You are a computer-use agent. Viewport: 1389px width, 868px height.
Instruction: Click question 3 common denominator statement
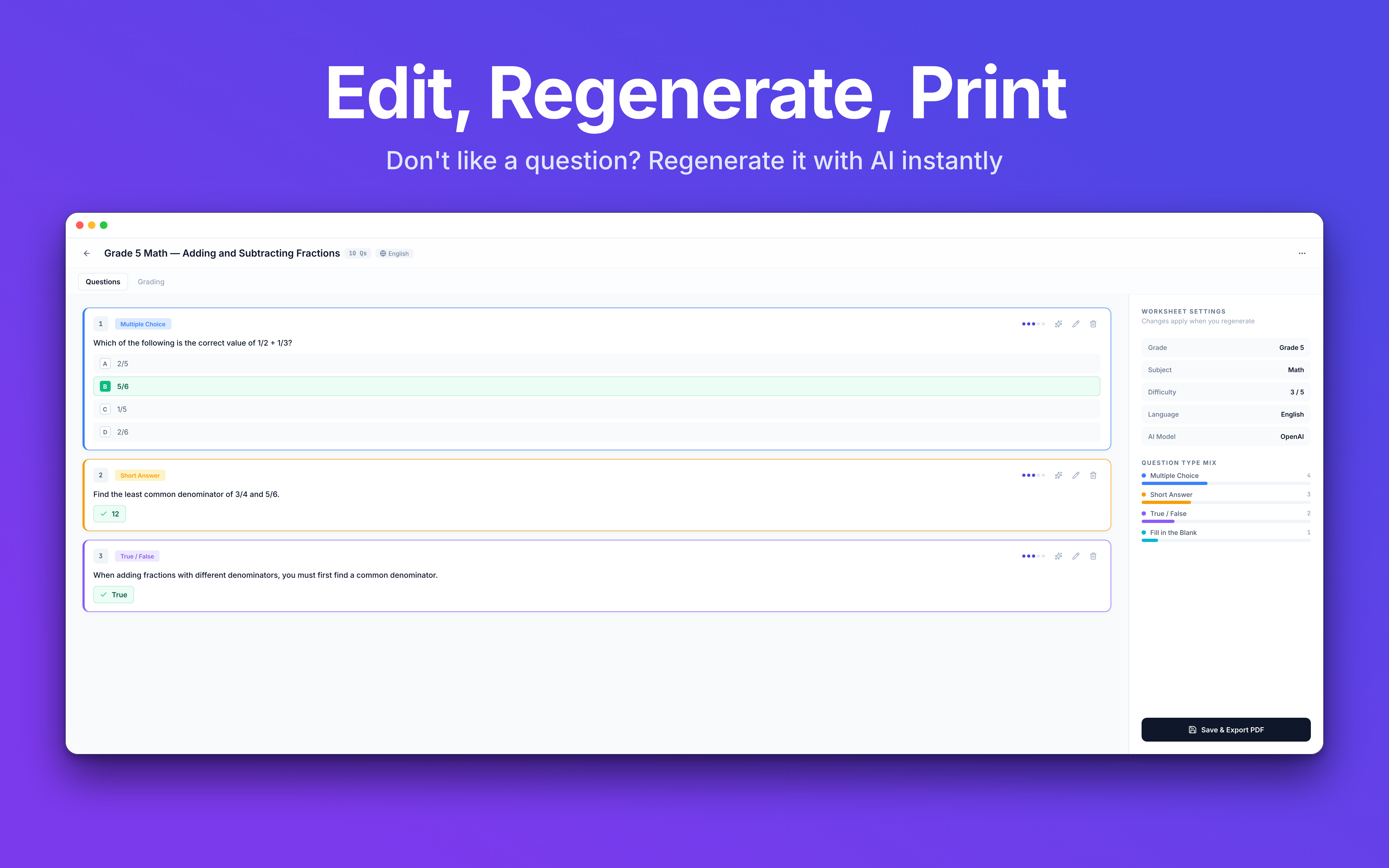265,575
